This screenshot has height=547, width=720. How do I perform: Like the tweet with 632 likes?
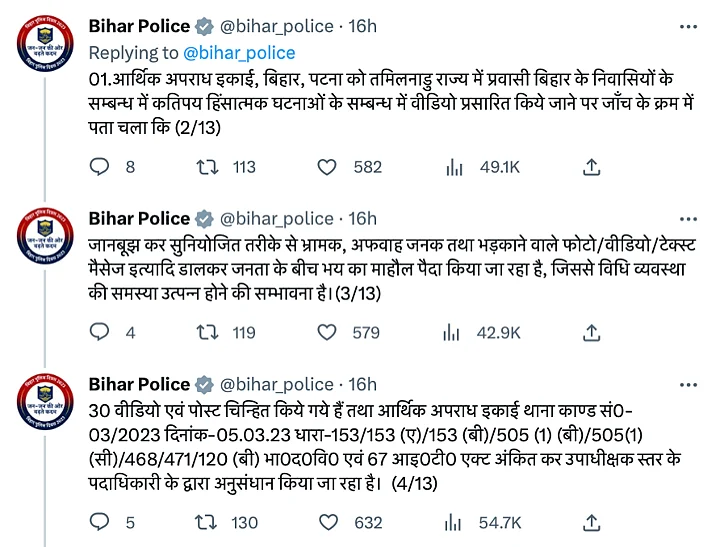[326, 521]
